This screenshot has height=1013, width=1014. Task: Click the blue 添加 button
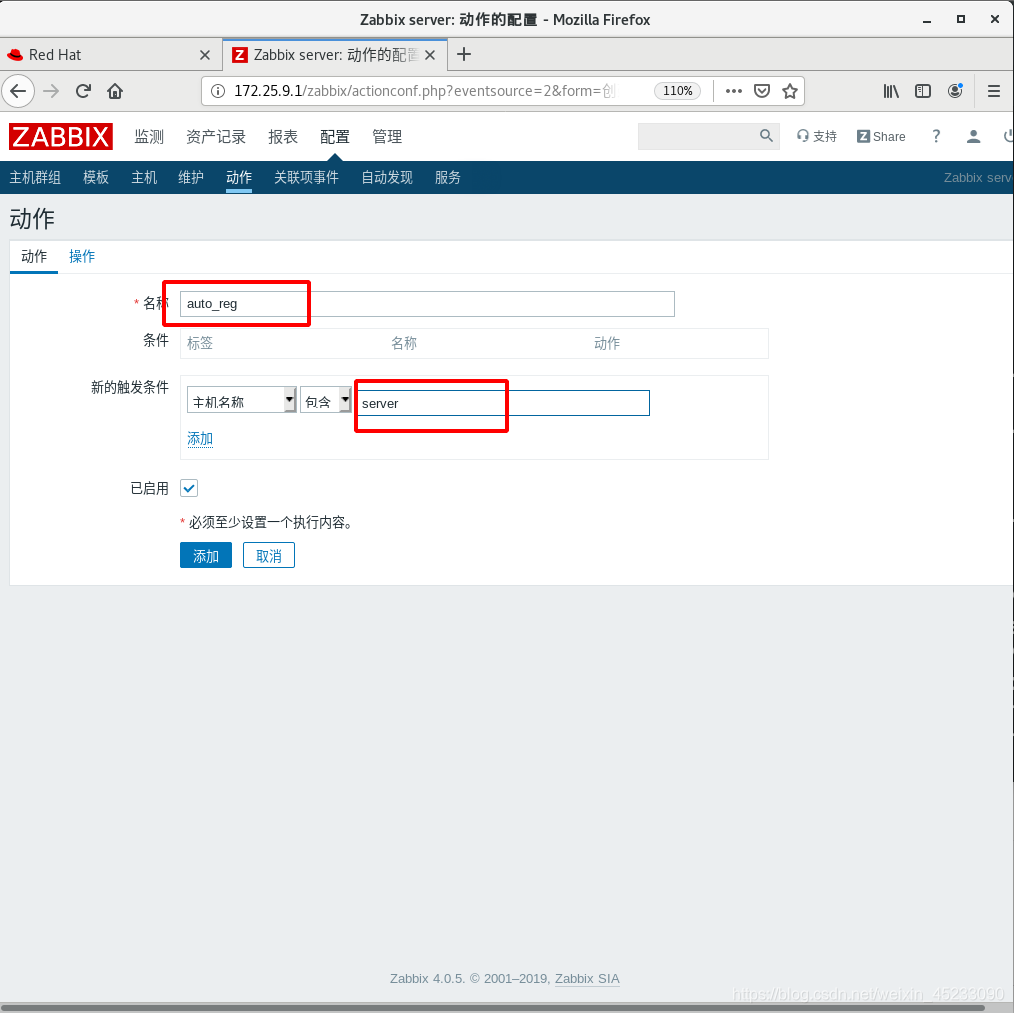click(206, 556)
